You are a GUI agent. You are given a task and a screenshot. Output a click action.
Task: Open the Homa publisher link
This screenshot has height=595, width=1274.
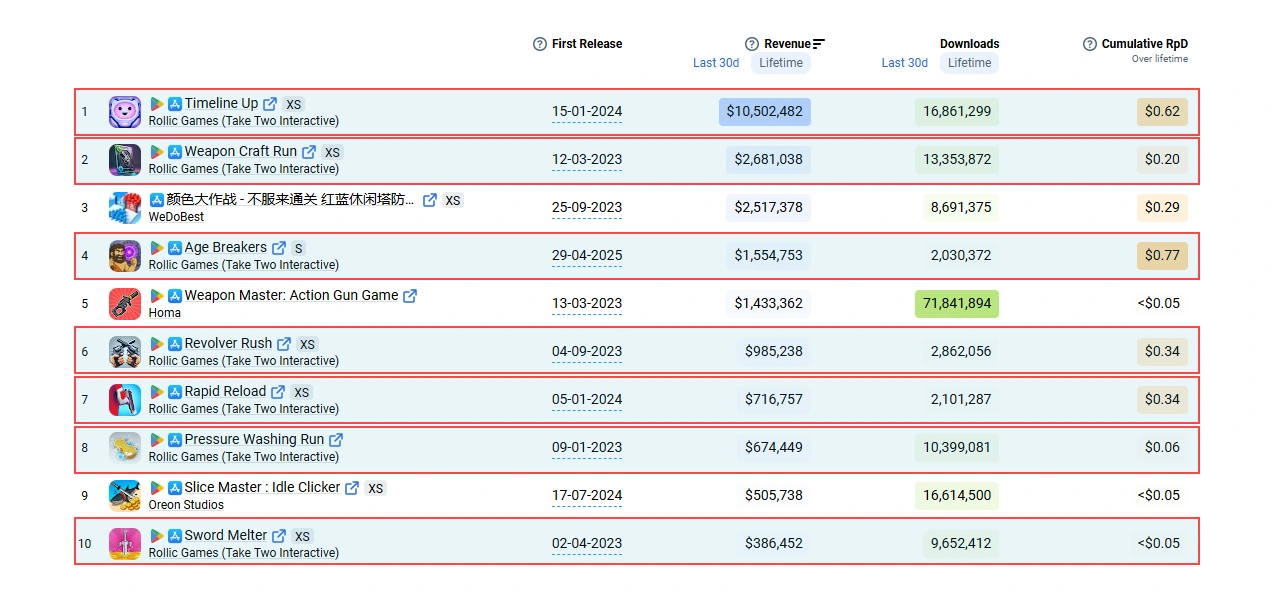pyautogui.click(x=164, y=313)
